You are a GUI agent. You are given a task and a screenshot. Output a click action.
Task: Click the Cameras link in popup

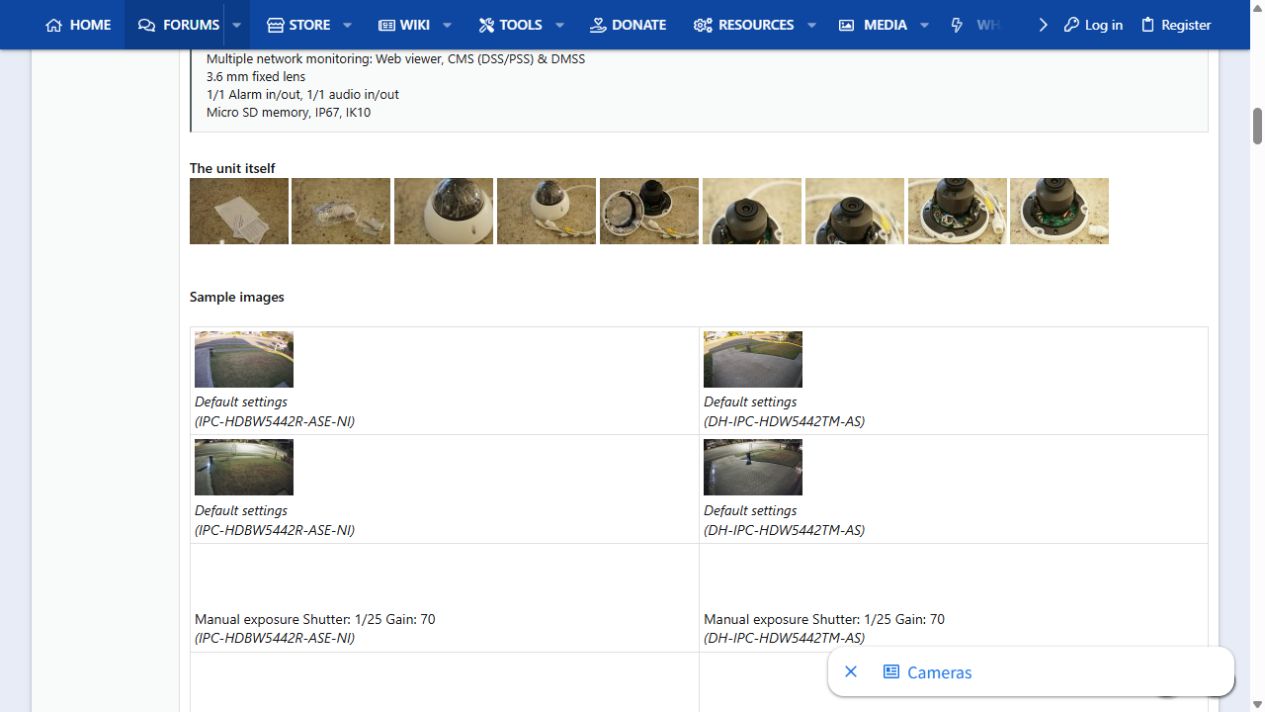[x=939, y=672]
